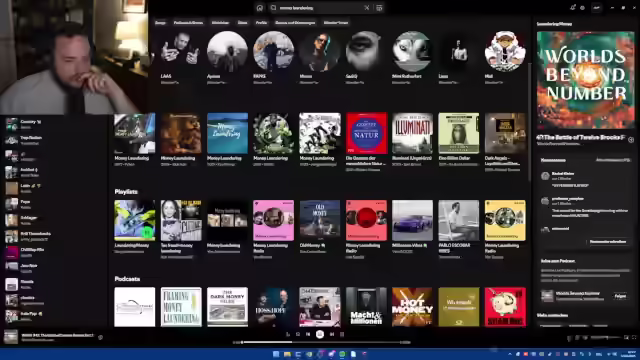Open the cartoon-character artist at the row end
Viewport: 640px width, 360px height.
[505, 51]
